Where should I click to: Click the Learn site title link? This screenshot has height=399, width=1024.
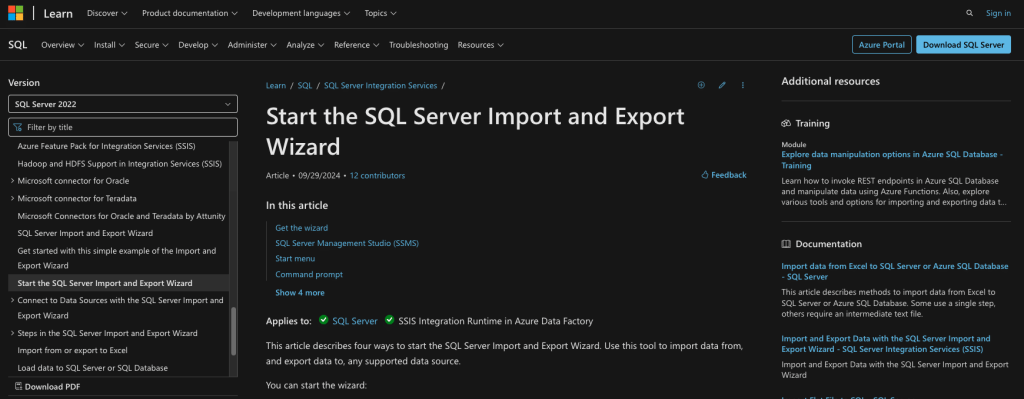tap(58, 13)
